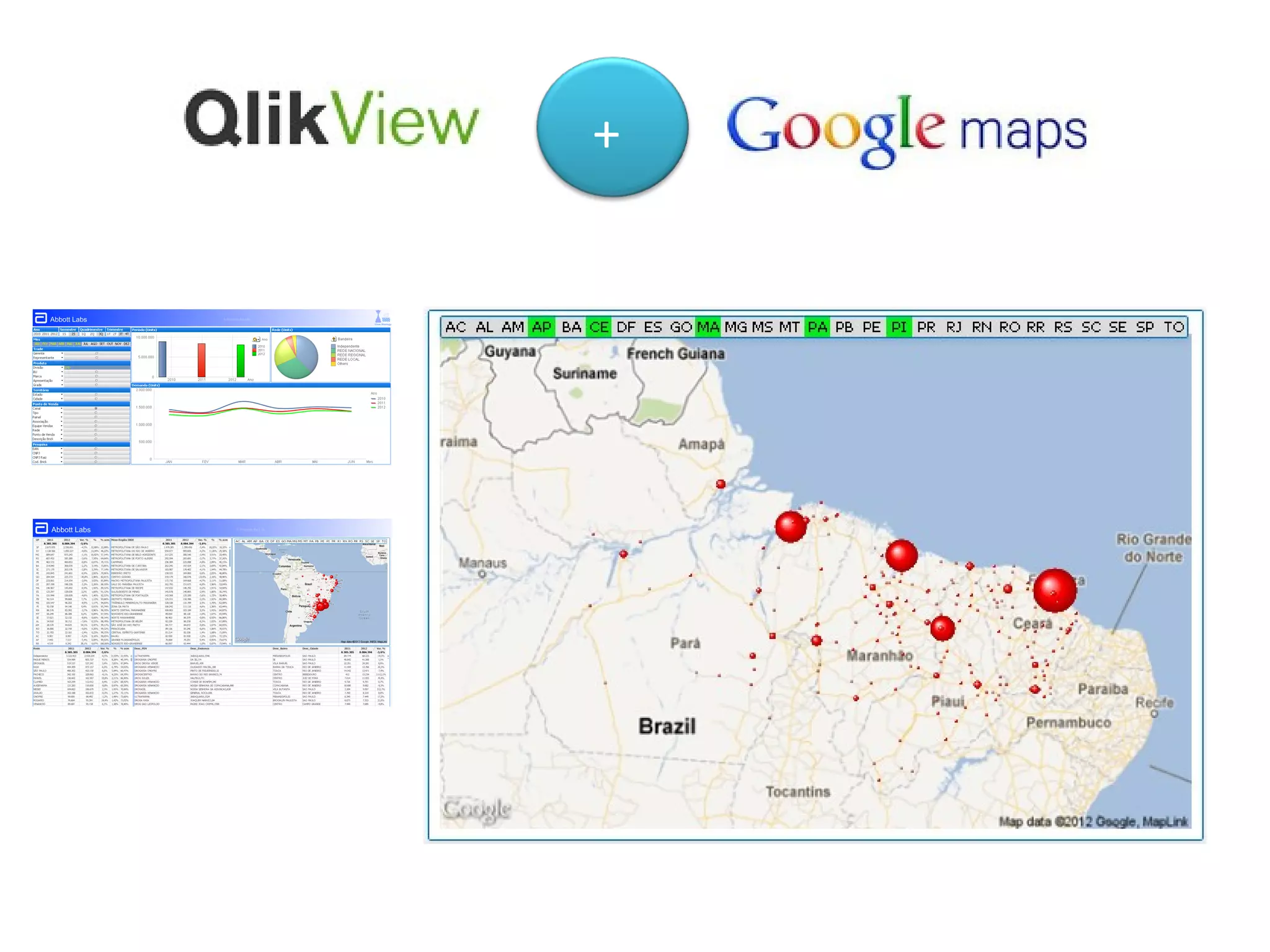Click the green 2012 bar in Periodo chart
The width and height of the screenshot is (1270, 952).
pyautogui.click(x=241, y=360)
